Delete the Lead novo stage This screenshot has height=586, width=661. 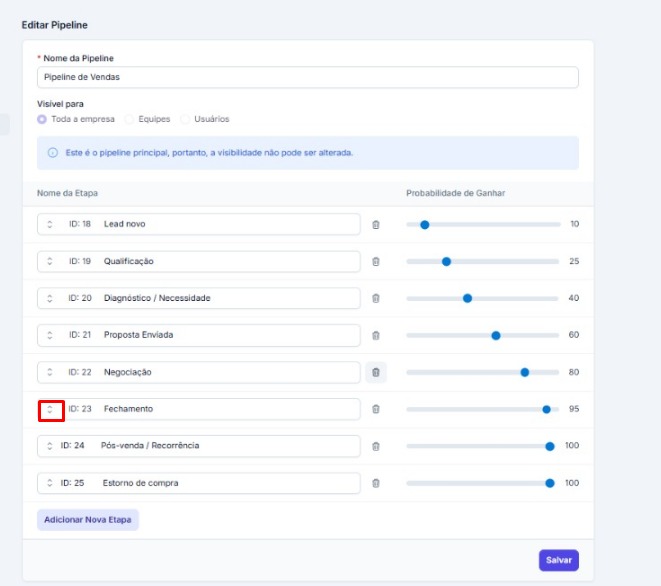point(376,224)
